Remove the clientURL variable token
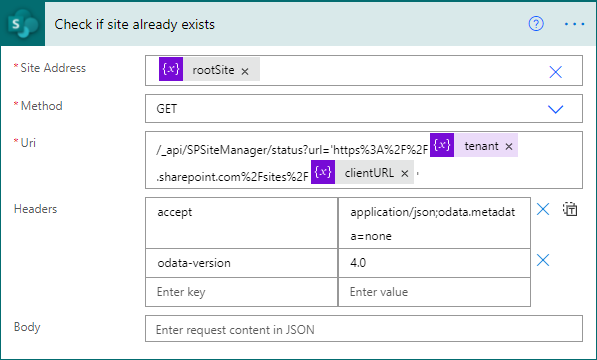 pos(405,174)
